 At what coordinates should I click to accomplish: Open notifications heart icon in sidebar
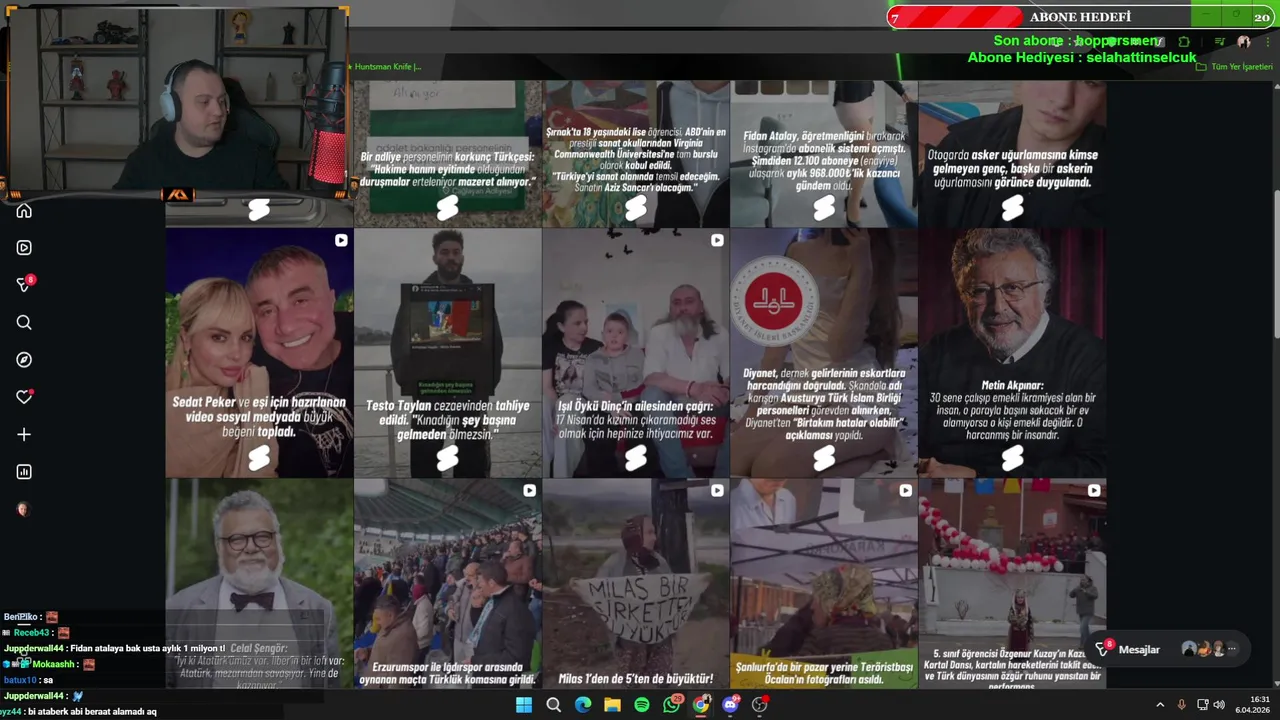pyautogui.click(x=24, y=397)
